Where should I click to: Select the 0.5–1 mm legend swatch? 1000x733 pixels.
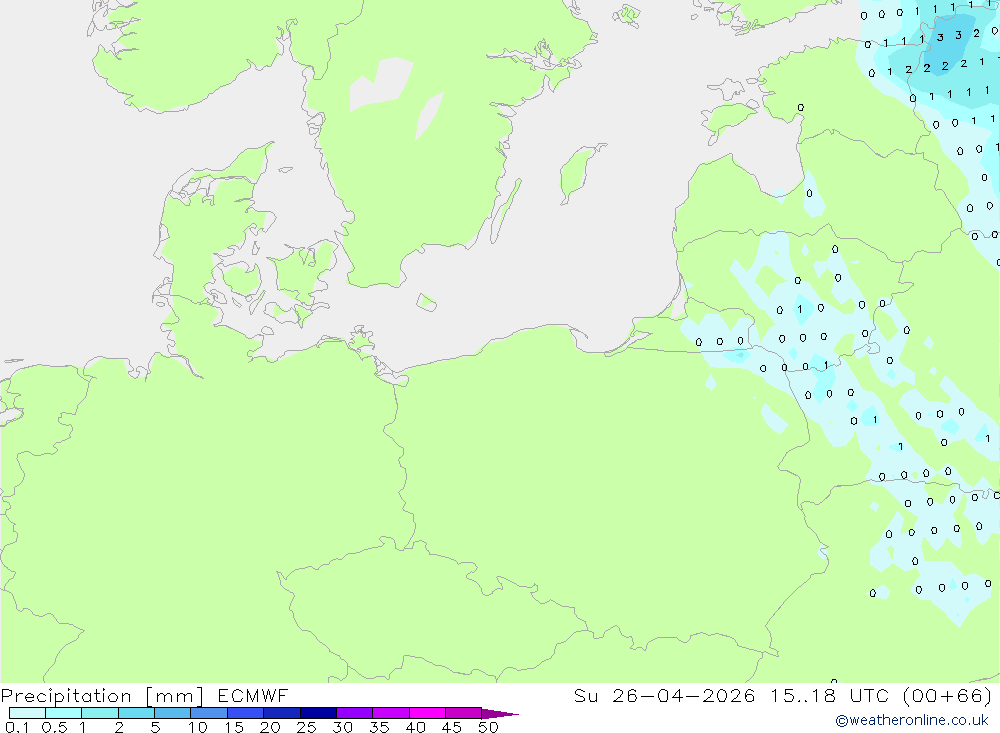pos(64,713)
